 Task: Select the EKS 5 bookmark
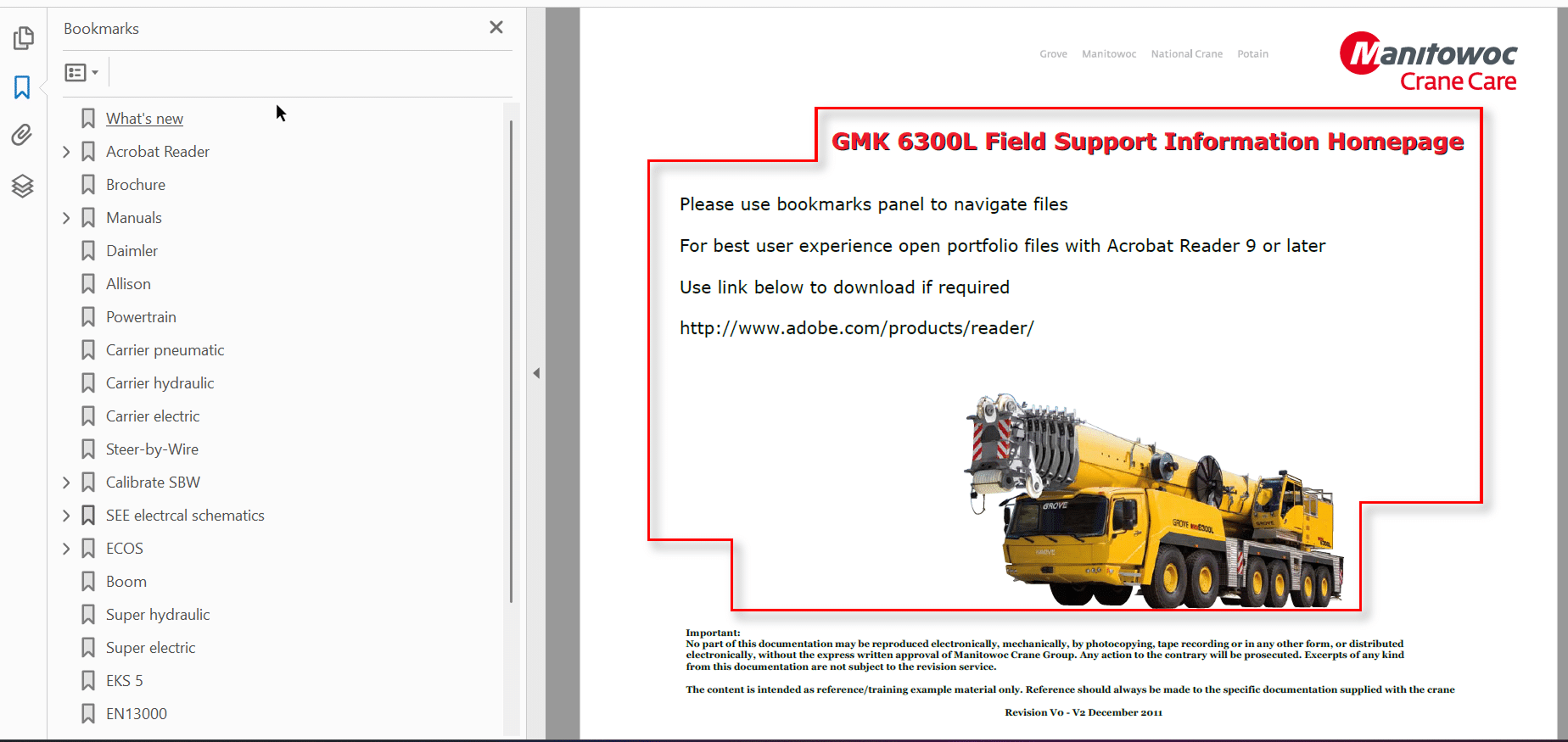(125, 681)
